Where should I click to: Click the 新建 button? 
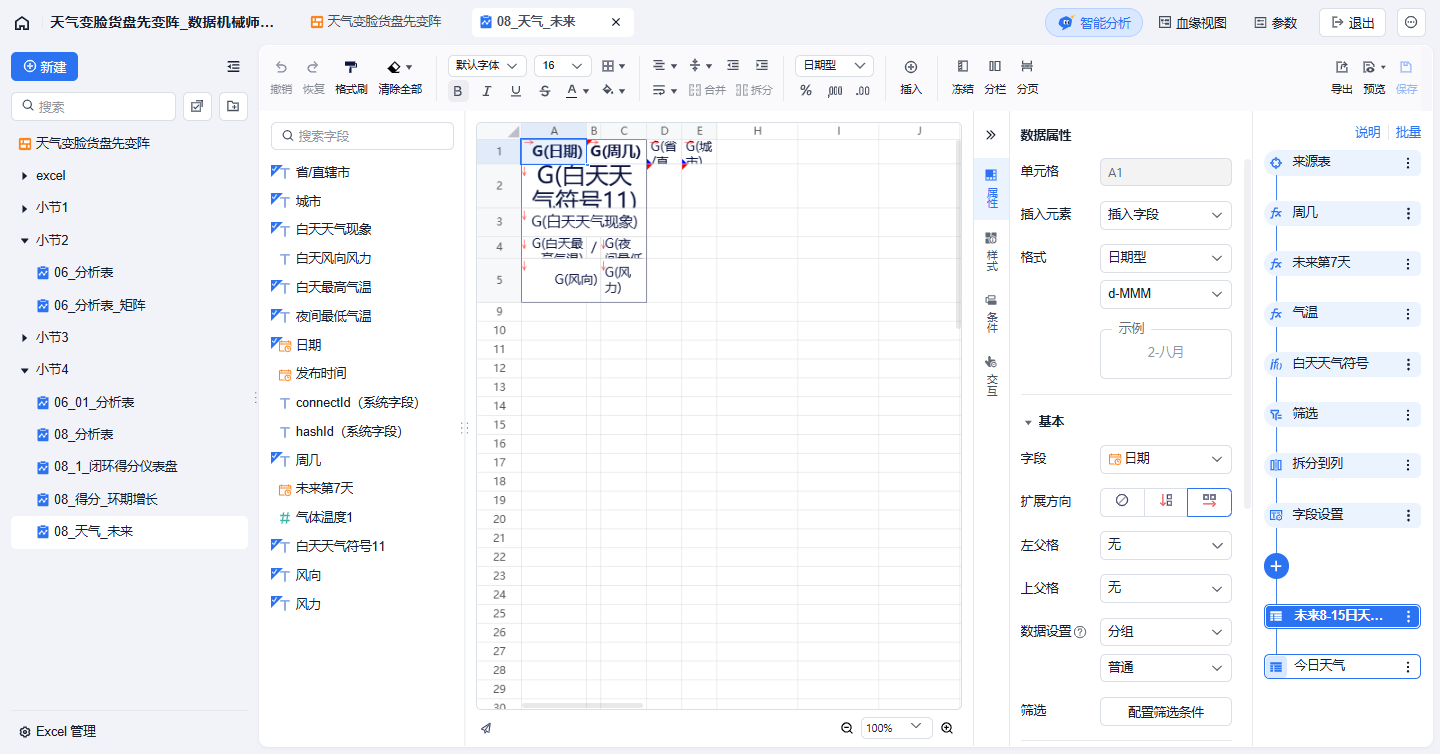click(x=44, y=67)
